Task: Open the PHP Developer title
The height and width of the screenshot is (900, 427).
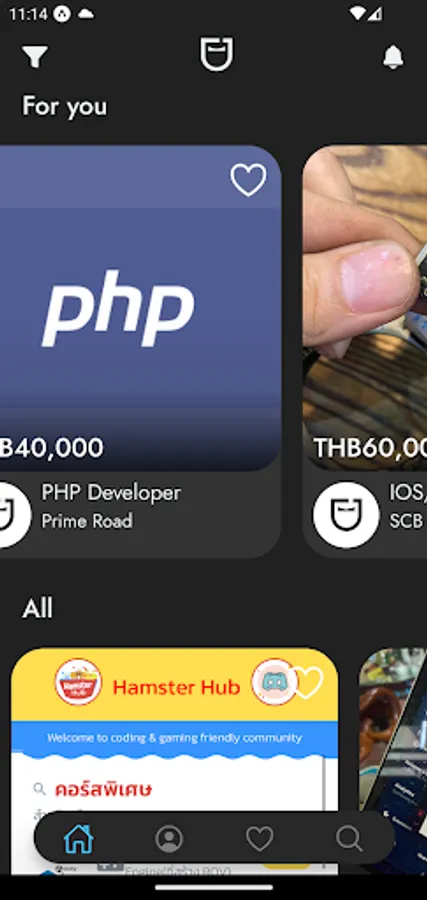Action: (111, 492)
